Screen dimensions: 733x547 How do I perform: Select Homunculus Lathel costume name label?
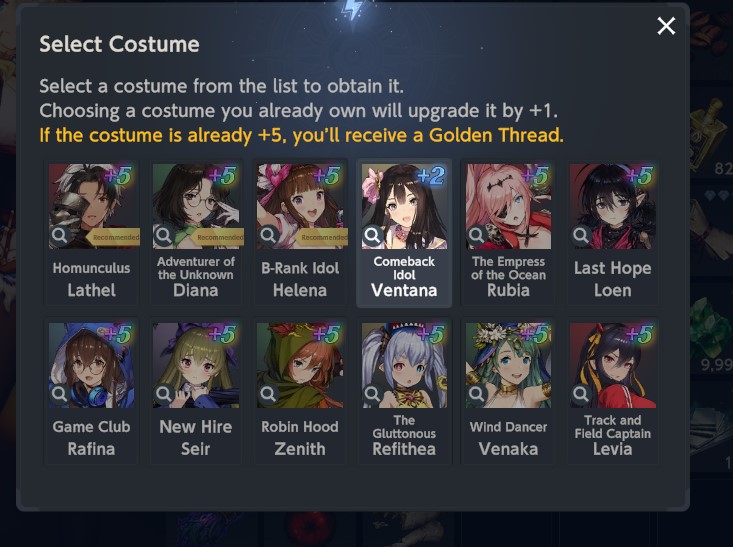[x=92, y=279]
